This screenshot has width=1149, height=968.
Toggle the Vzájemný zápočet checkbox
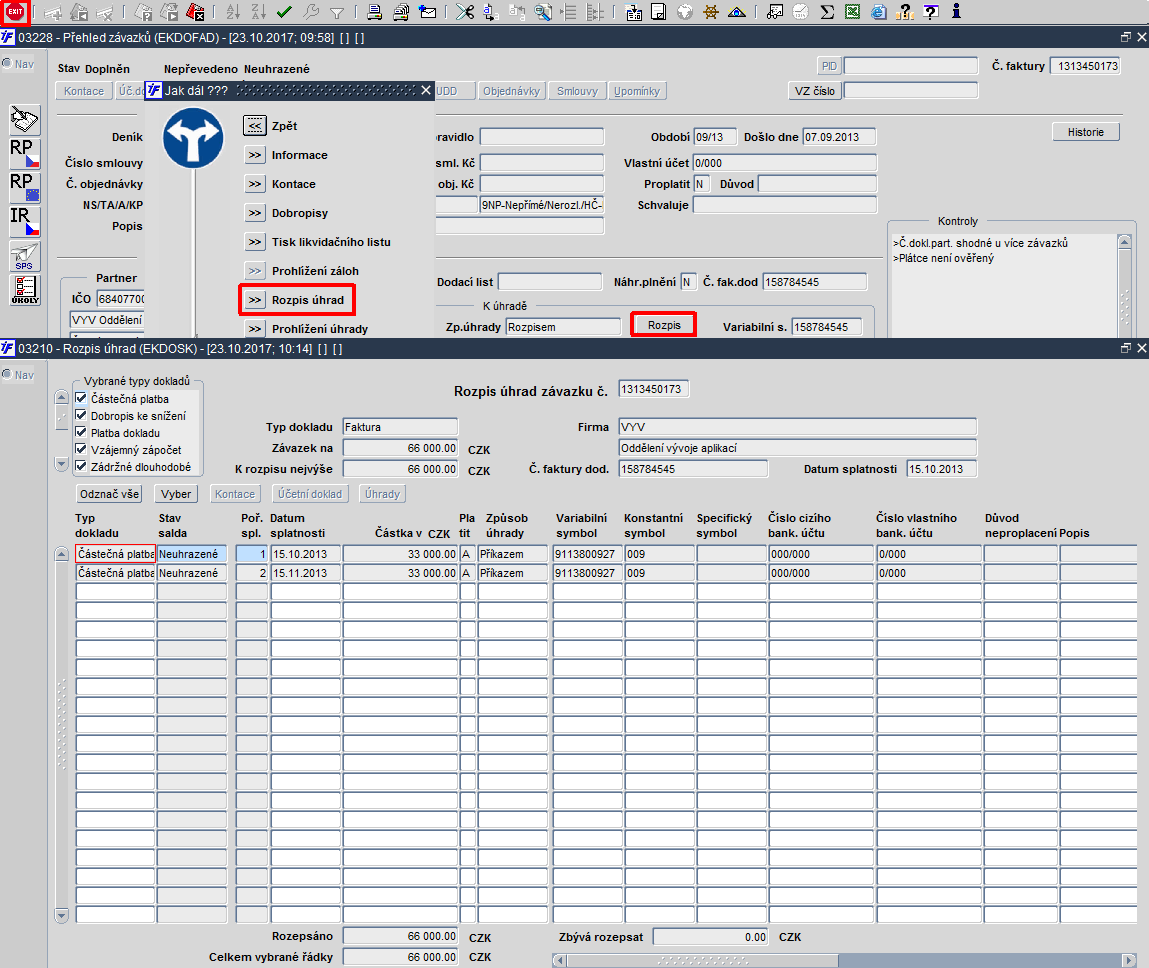[x=81, y=449]
